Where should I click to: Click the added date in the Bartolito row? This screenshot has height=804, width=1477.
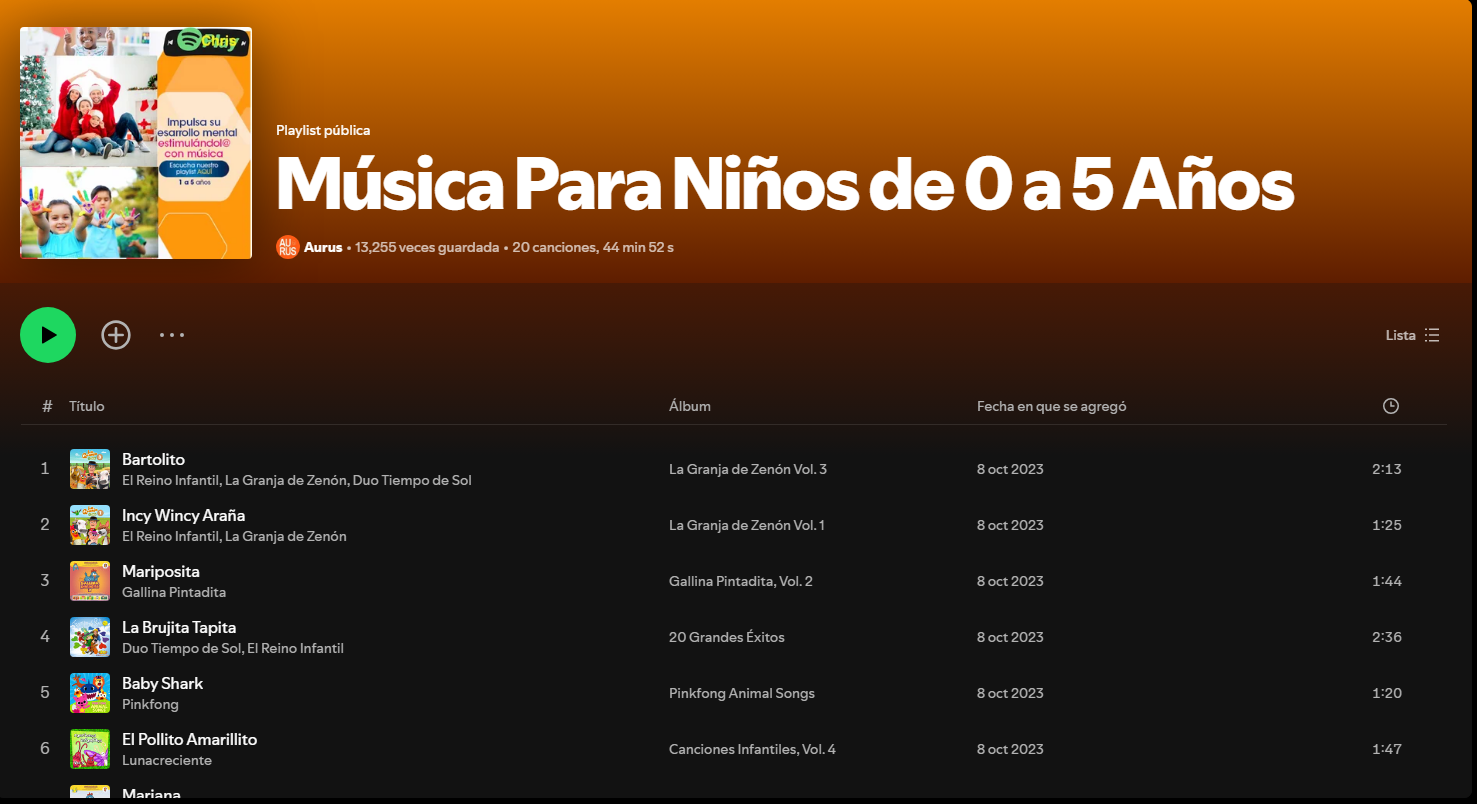[x=1010, y=469]
